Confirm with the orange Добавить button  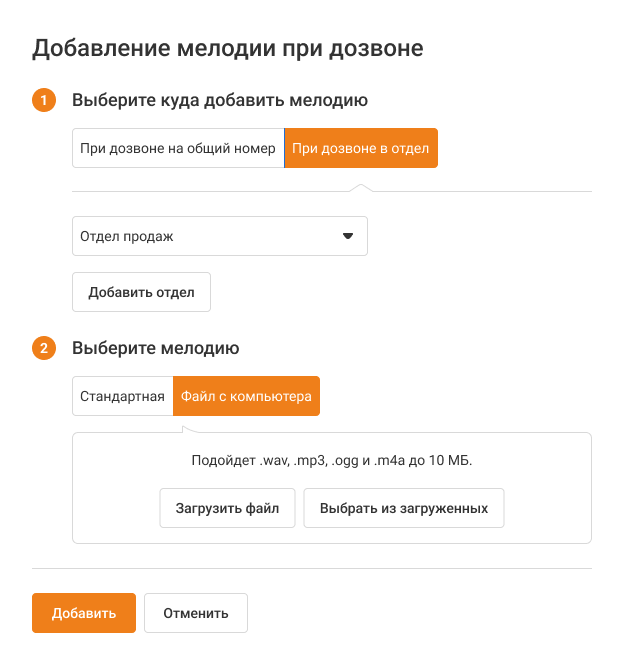84,613
